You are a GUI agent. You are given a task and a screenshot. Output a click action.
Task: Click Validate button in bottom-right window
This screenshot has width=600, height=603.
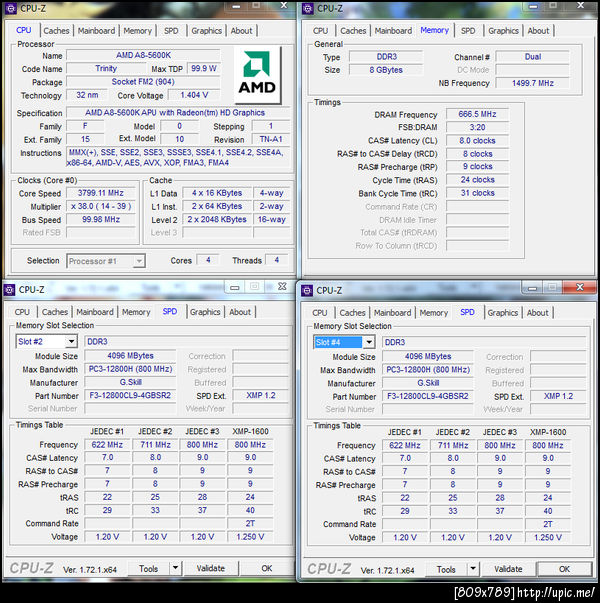pyautogui.click(x=508, y=569)
